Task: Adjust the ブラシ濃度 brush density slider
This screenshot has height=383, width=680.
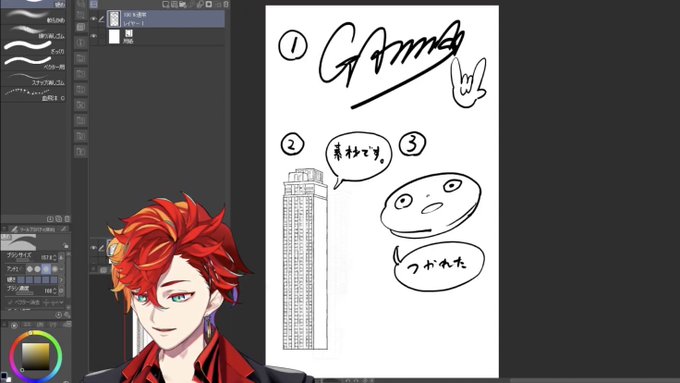Action: (25, 293)
